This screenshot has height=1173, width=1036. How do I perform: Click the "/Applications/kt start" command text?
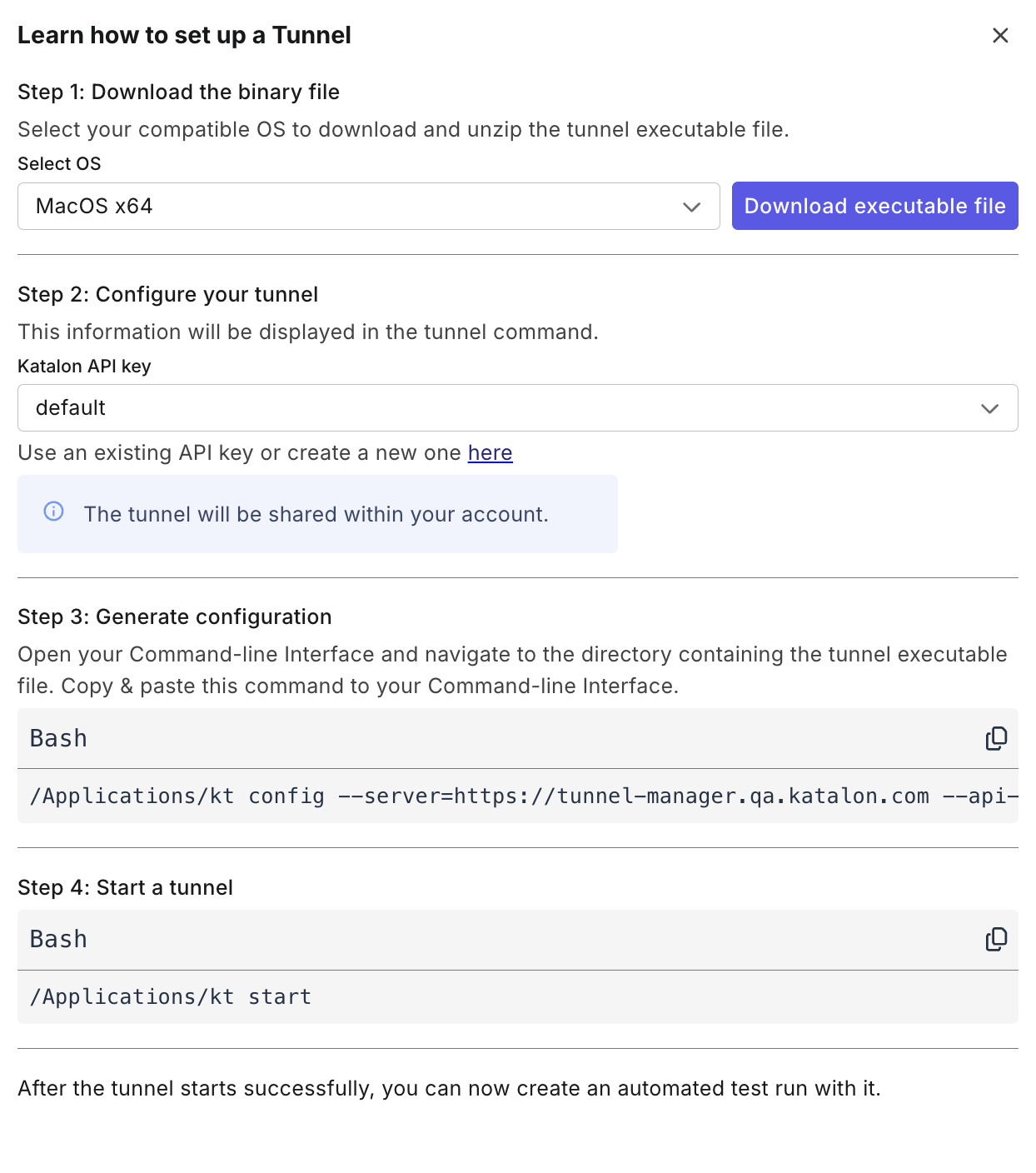(171, 997)
